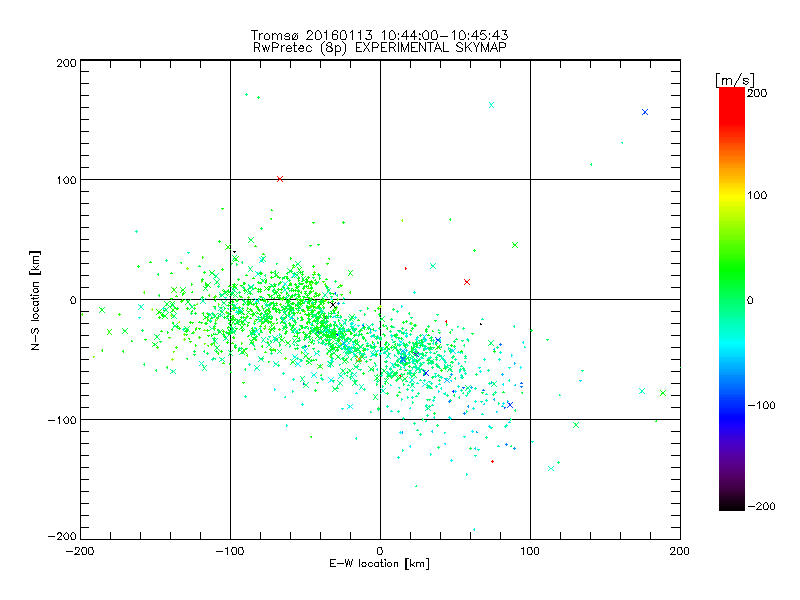Image resolution: width=800 pixels, height=600 pixels.
Task: Click the cyan X marker at the top, right of centre
Action: [x=491, y=105]
